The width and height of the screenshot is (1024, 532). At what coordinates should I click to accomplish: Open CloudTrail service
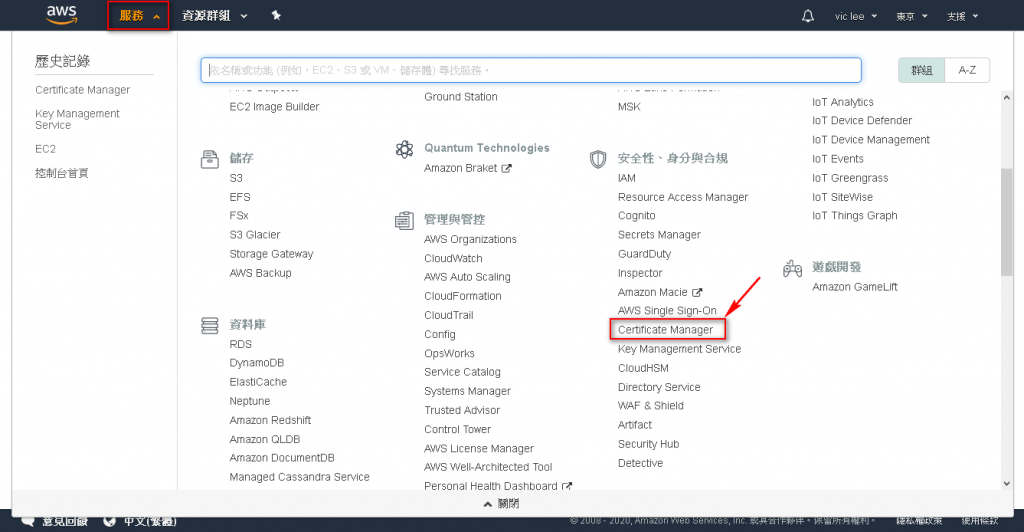[x=449, y=315]
